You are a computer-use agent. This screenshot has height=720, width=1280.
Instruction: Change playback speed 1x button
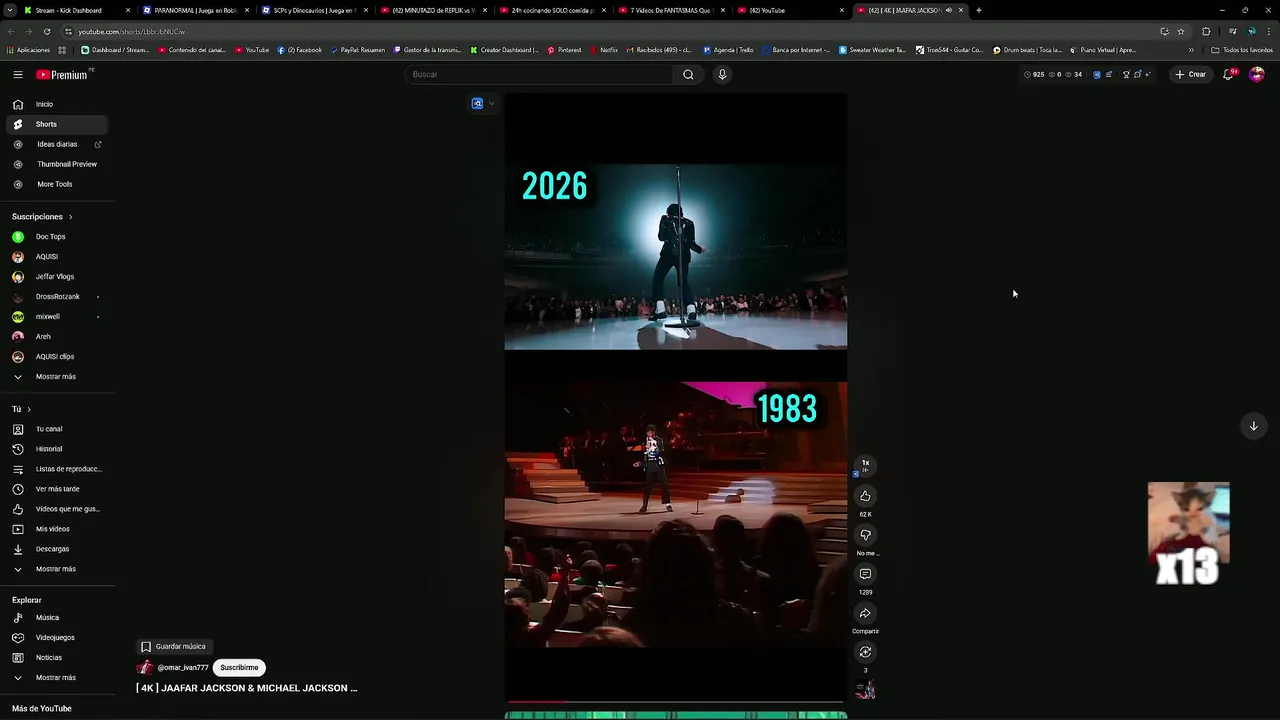[x=865, y=464]
